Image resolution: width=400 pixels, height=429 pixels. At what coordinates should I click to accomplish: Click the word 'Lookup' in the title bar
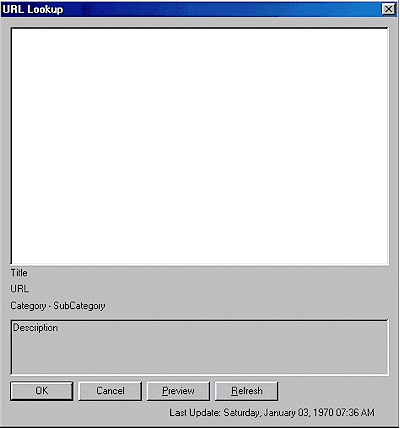pos(45,9)
